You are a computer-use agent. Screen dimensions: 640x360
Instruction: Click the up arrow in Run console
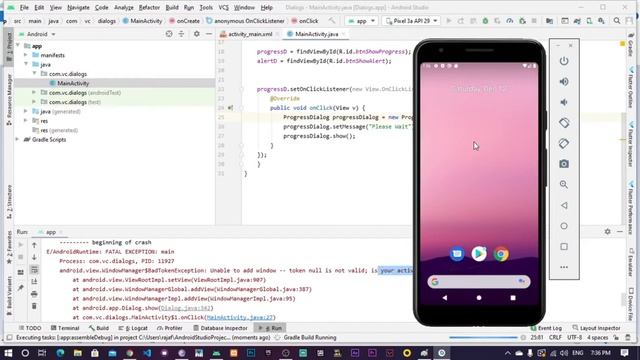tap(34, 245)
